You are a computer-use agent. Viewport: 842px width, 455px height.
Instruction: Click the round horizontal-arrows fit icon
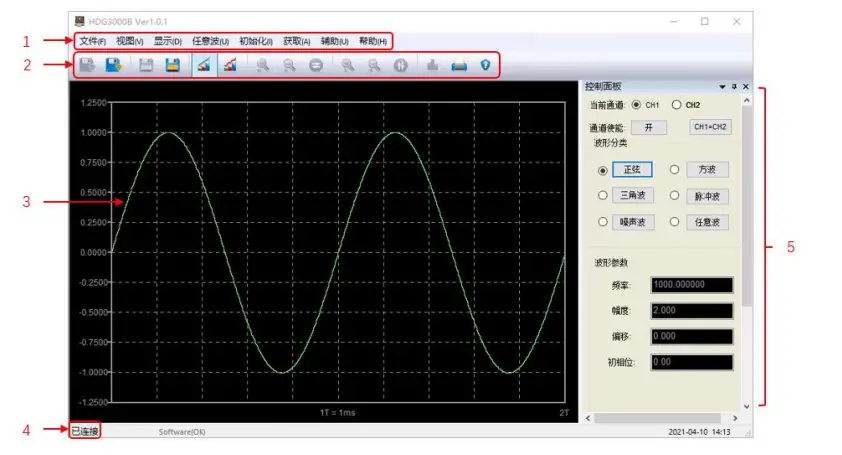(316, 66)
